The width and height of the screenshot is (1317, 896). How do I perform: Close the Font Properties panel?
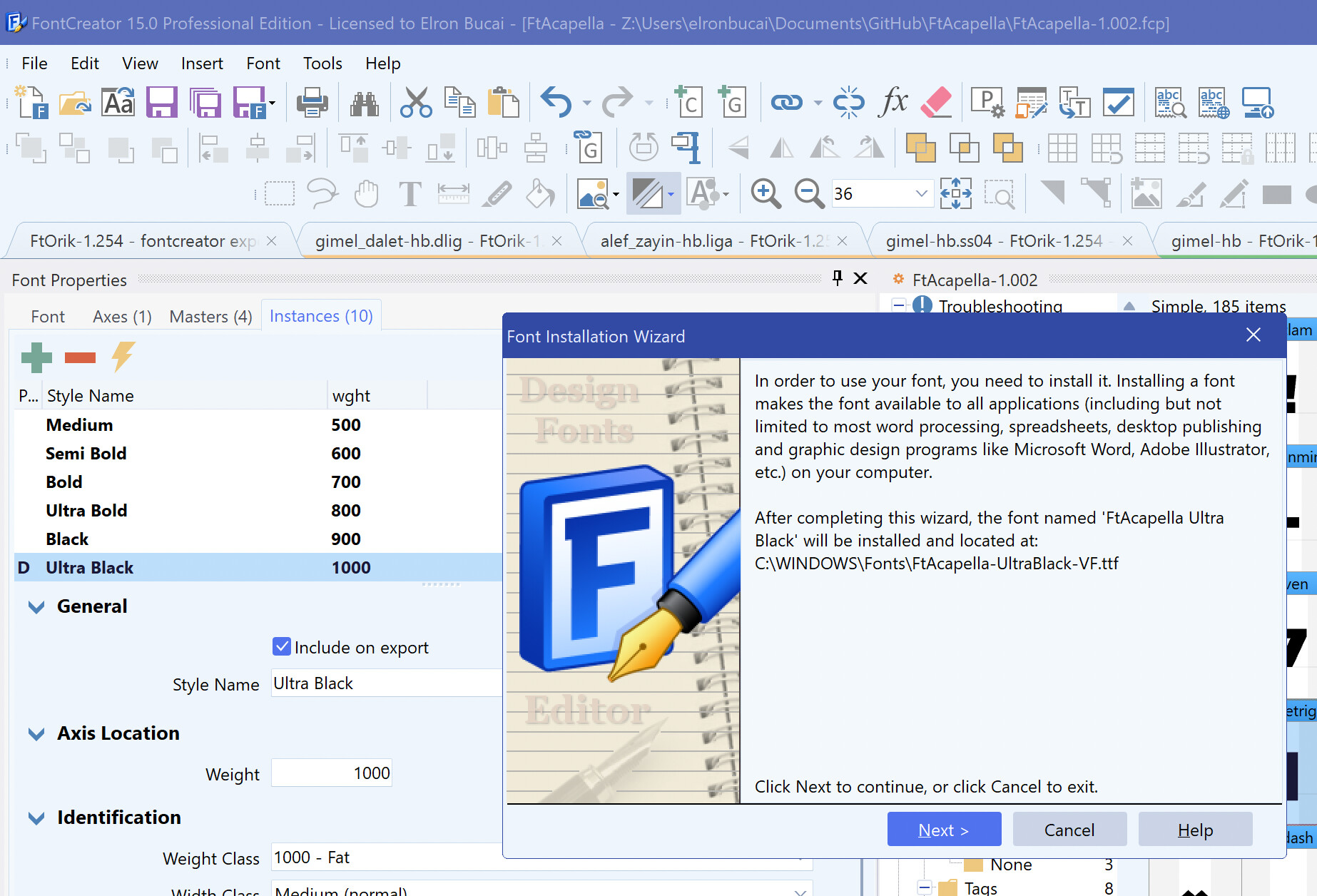coord(861,278)
